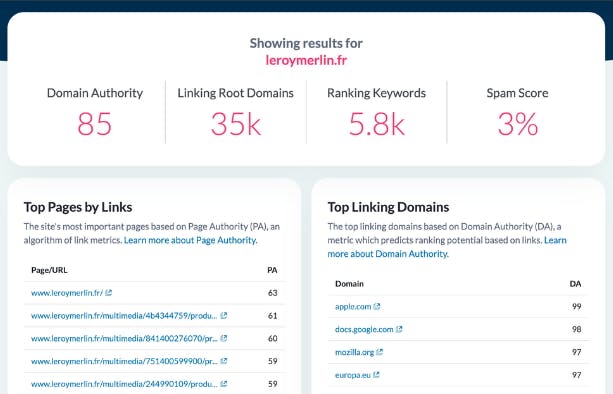Select the Linking Root Domains value 35k
Viewport: 613px width, 394px height.
pos(236,124)
